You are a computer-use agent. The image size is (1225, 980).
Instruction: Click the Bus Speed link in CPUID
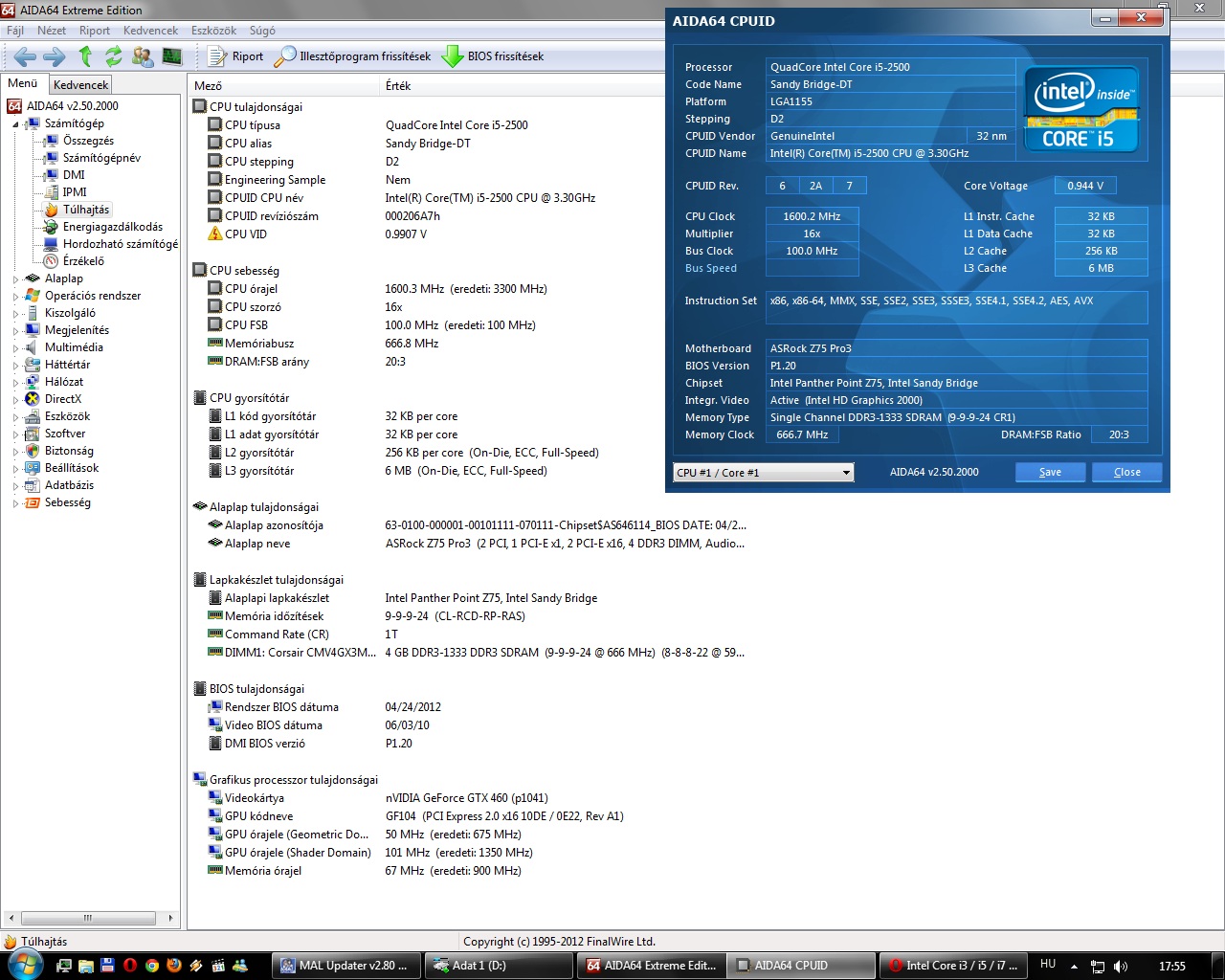click(x=711, y=268)
